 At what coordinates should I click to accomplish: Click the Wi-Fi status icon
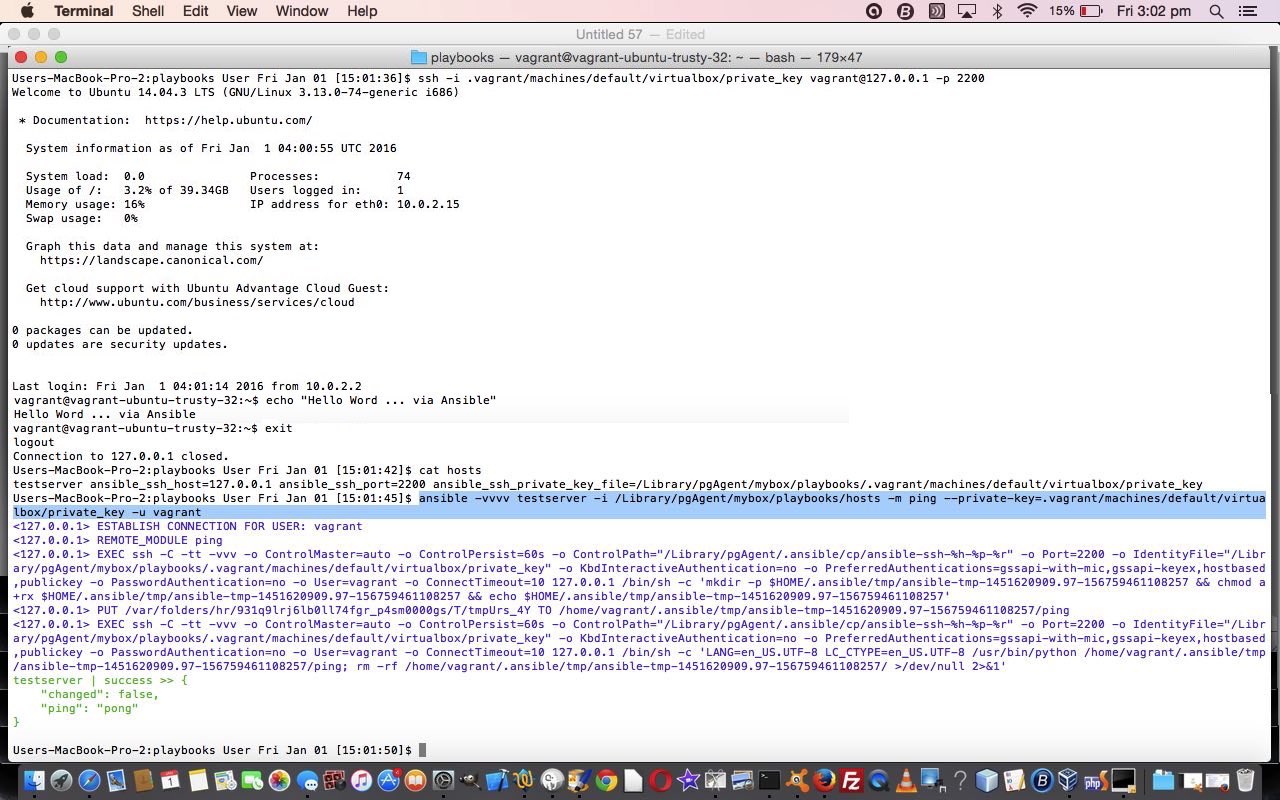tap(1027, 11)
